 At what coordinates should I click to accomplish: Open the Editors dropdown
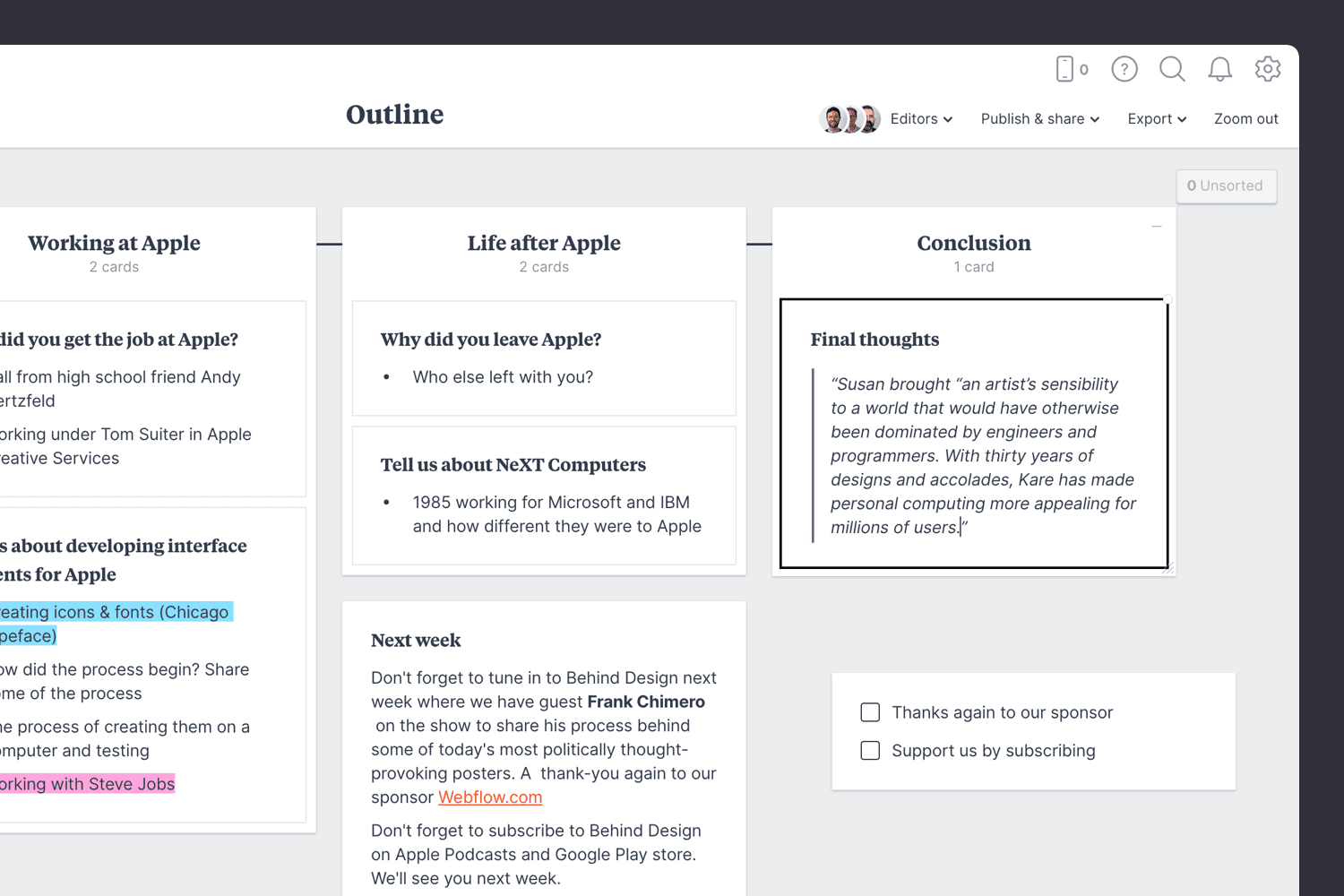[x=921, y=118]
